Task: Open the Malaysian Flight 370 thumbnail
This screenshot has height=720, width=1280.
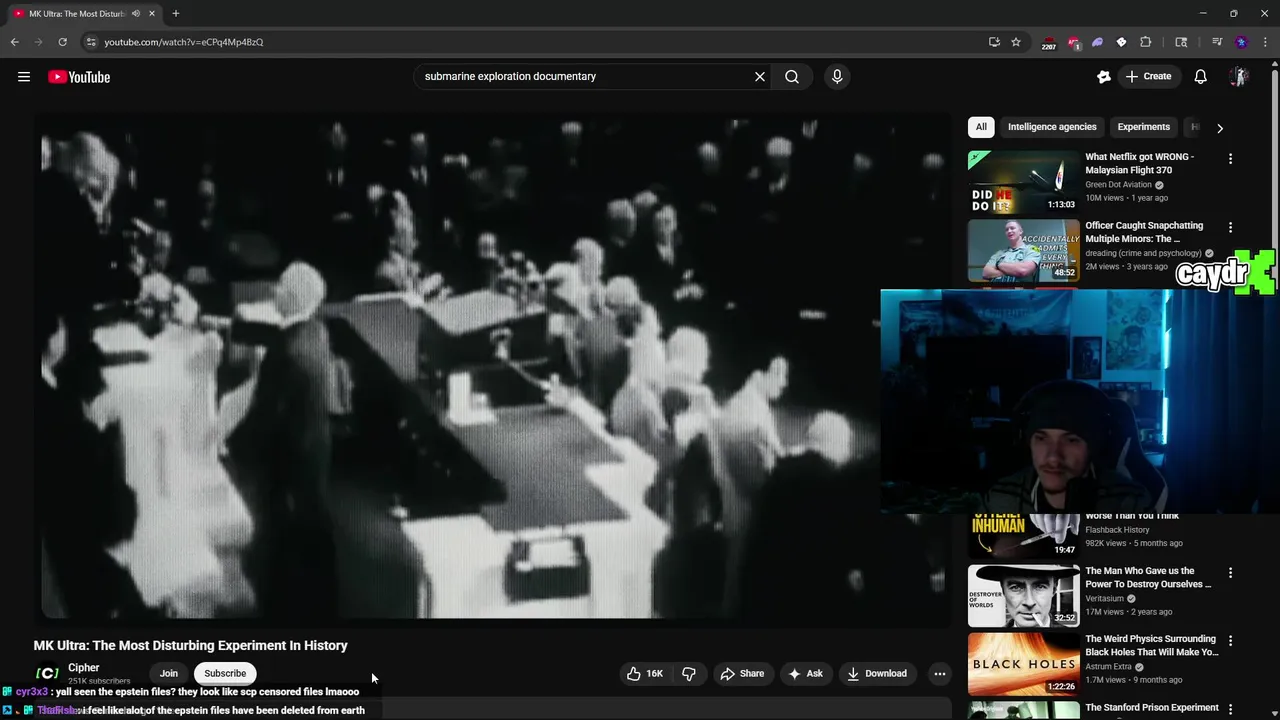Action: [1024, 182]
